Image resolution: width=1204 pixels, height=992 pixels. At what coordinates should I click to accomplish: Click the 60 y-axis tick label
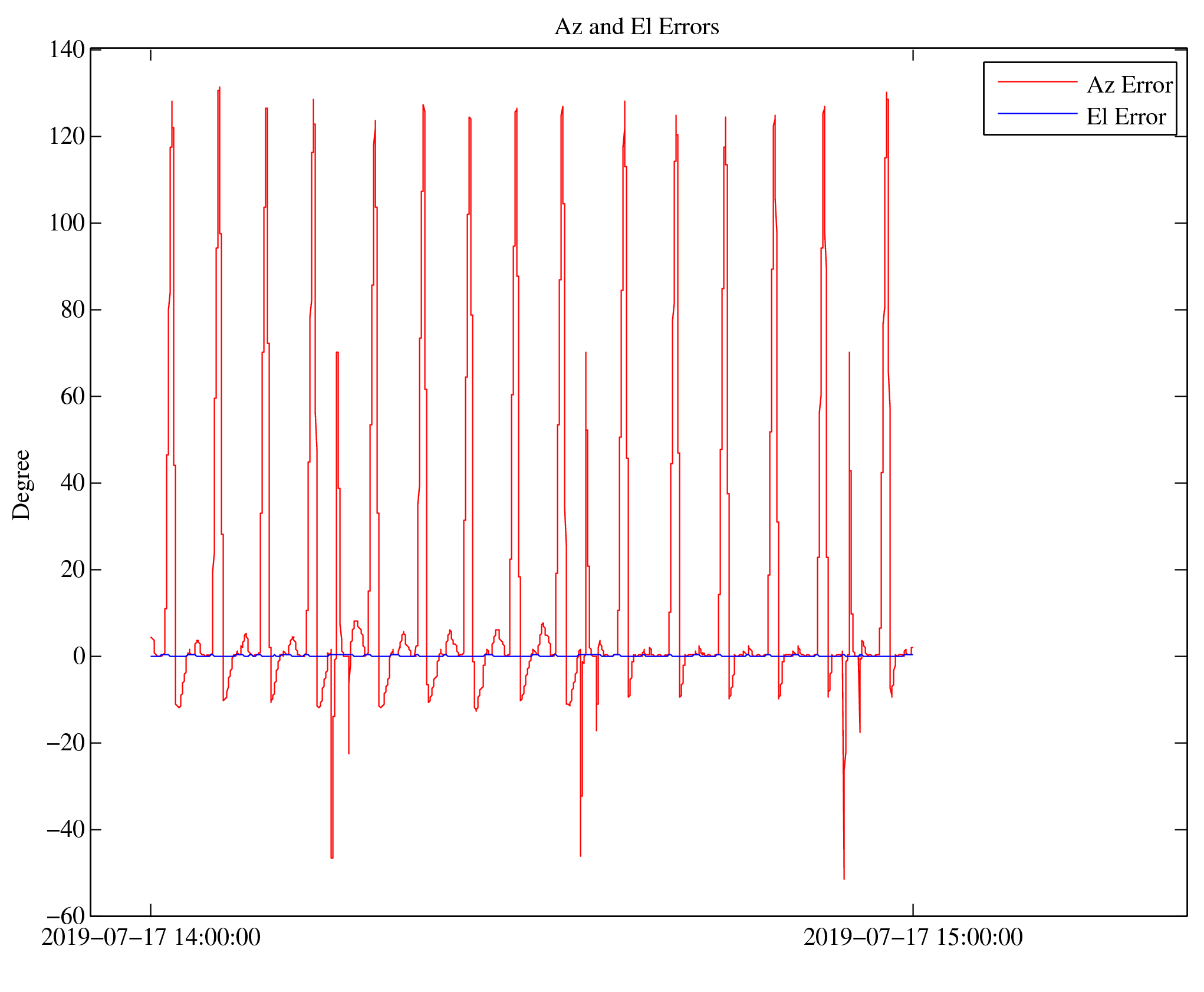73,396
